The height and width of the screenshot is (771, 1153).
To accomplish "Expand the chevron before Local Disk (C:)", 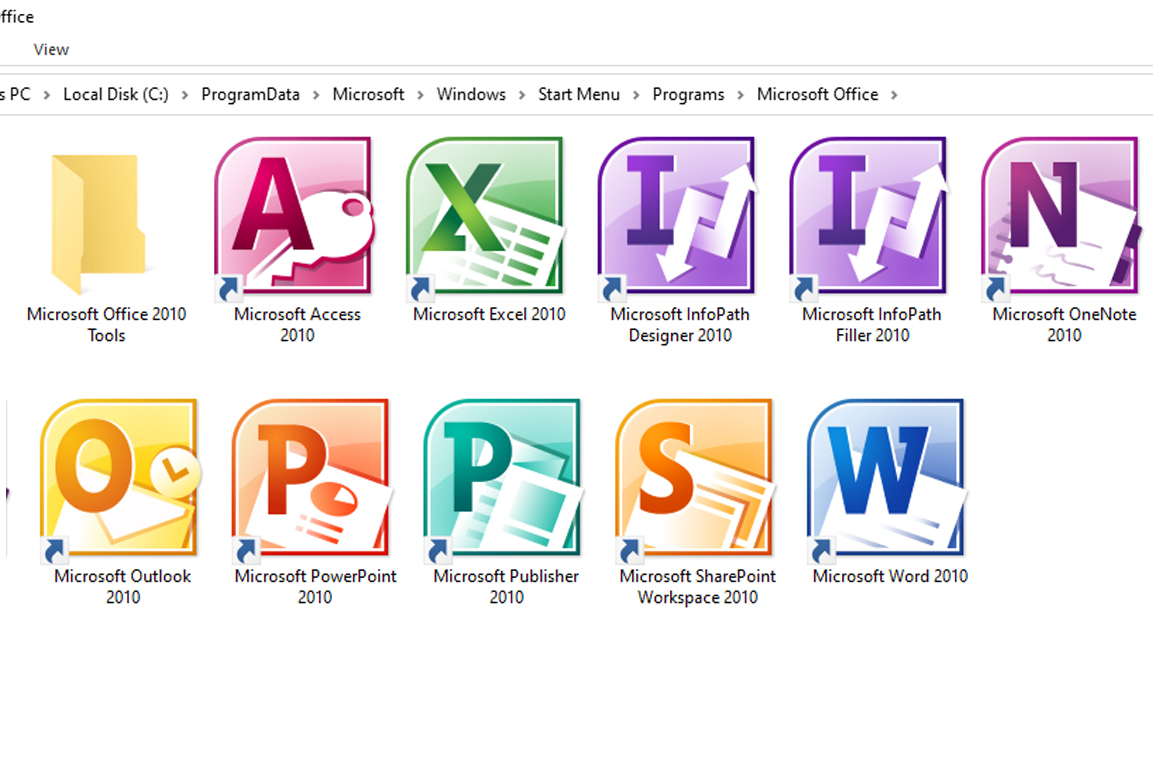I will click(x=46, y=95).
